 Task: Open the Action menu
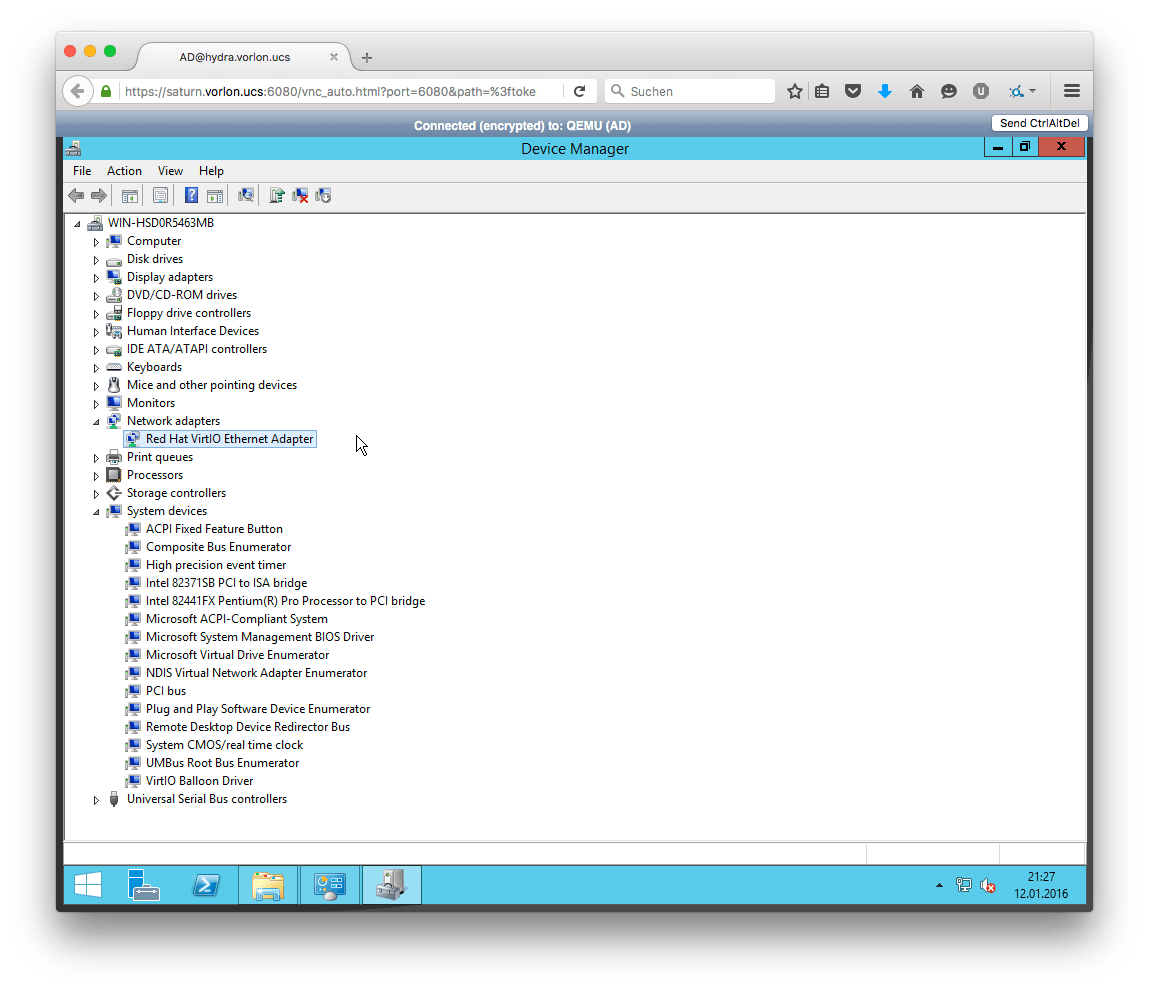coord(124,171)
